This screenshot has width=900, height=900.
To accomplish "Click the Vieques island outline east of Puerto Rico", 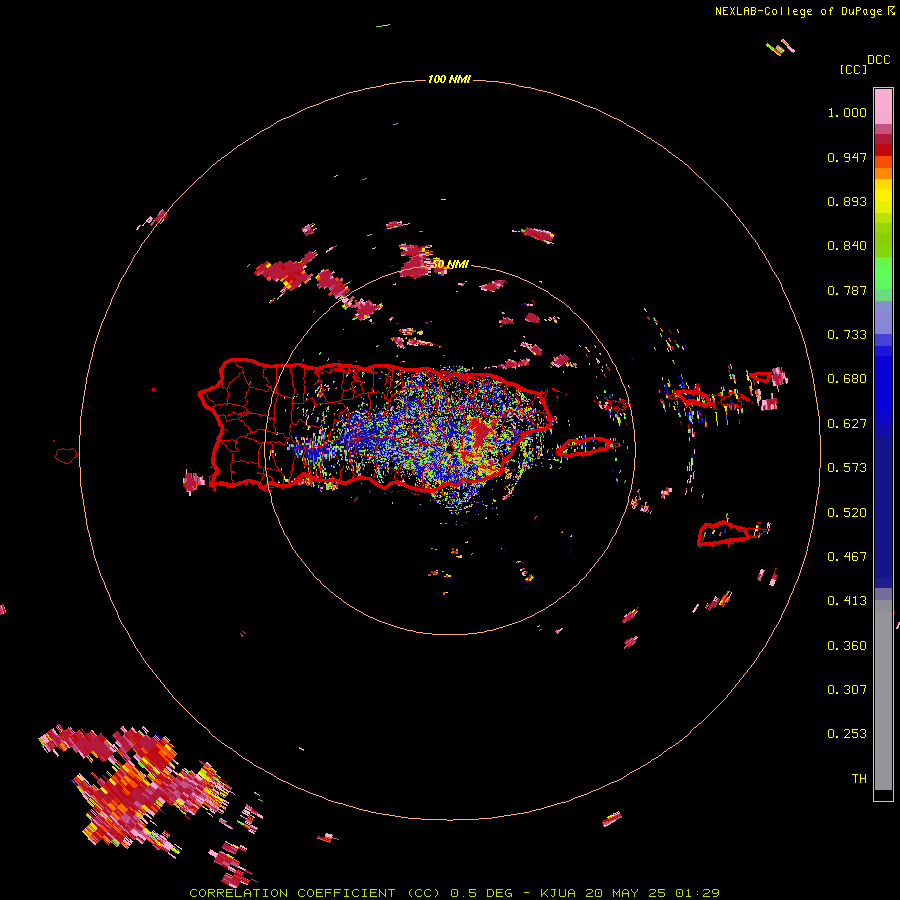I will tap(583, 446).
